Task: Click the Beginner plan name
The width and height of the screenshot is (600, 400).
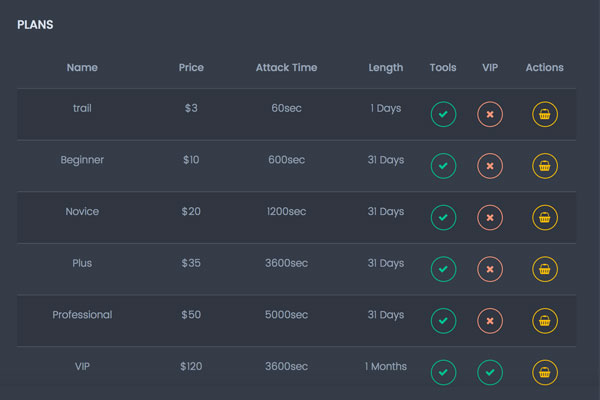Action: [82, 160]
